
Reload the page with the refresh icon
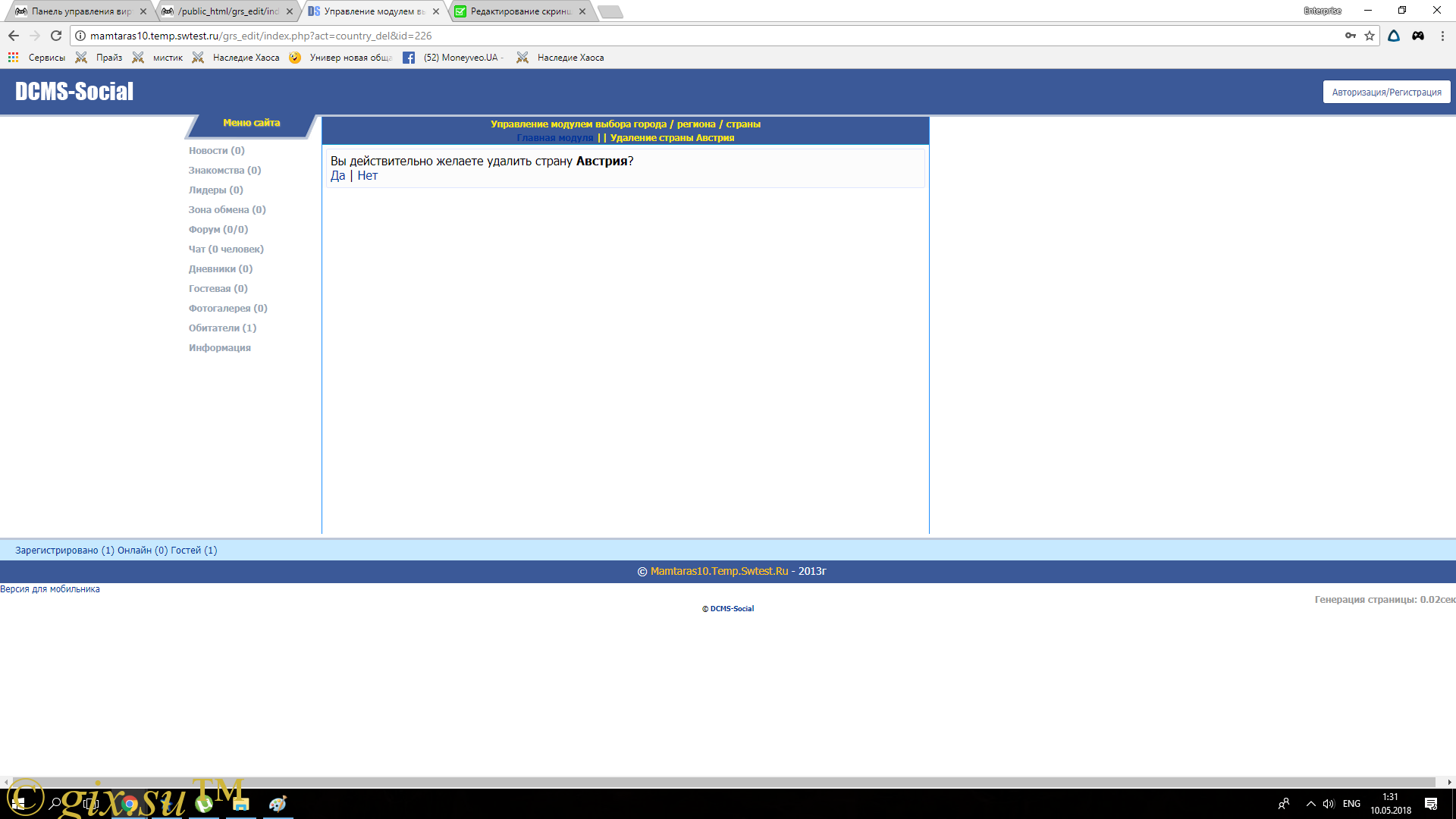click(x=56, y=36)
